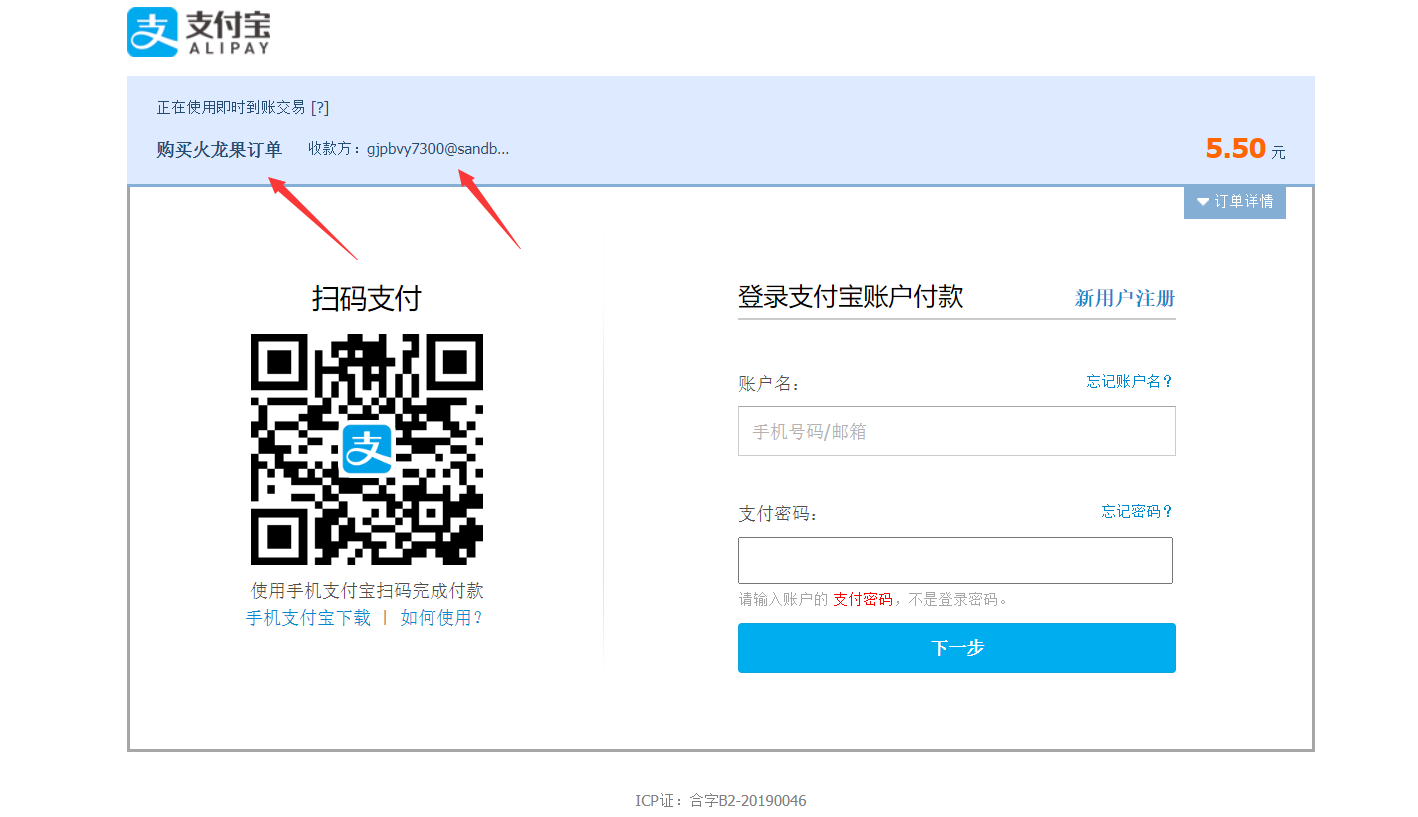Open the 手机支付宝下载 link
Screen dimensions: 1418x817
(x=308, y=618)
